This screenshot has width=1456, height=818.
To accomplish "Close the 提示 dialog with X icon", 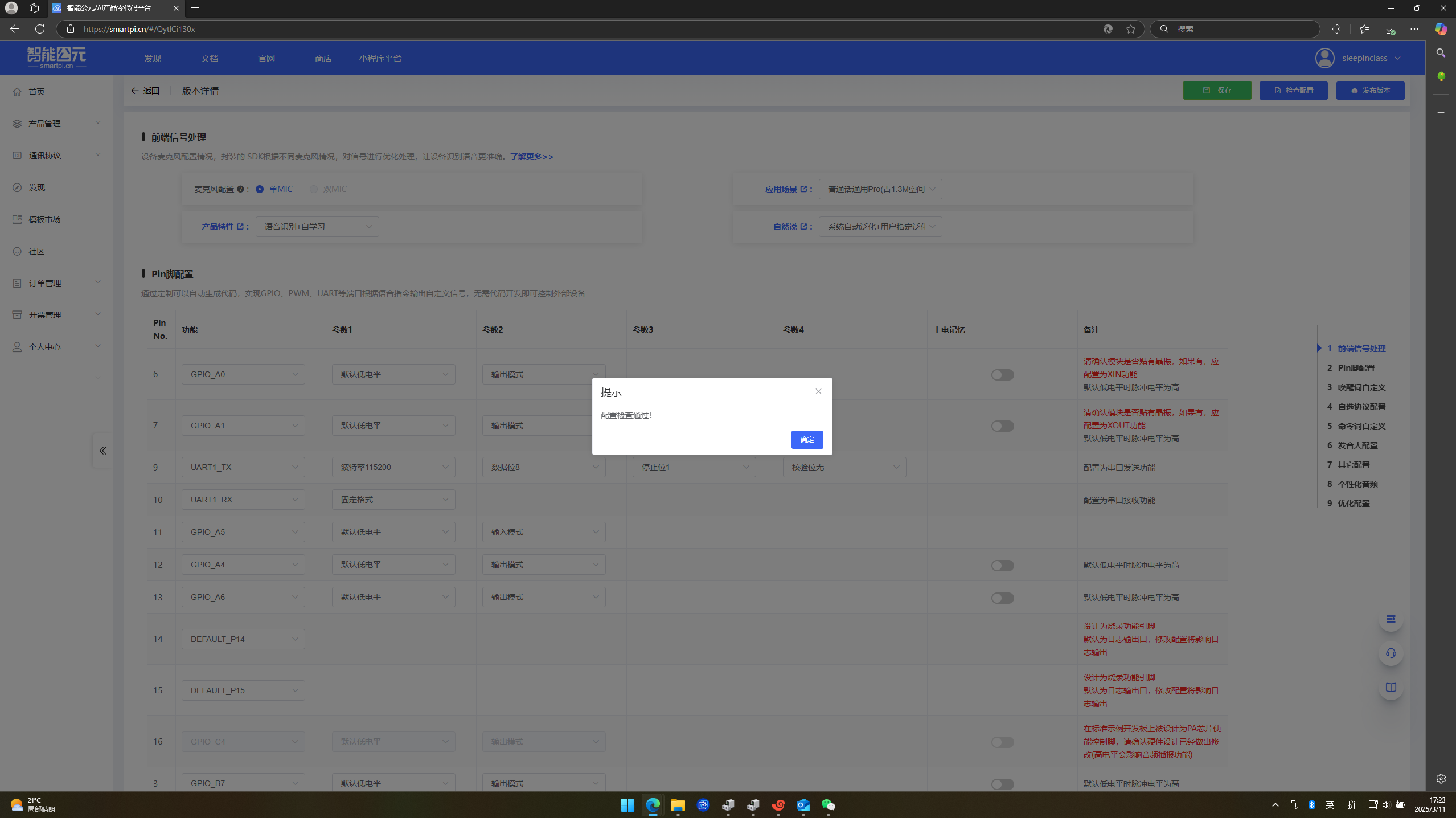I will (x=818, y=391).
